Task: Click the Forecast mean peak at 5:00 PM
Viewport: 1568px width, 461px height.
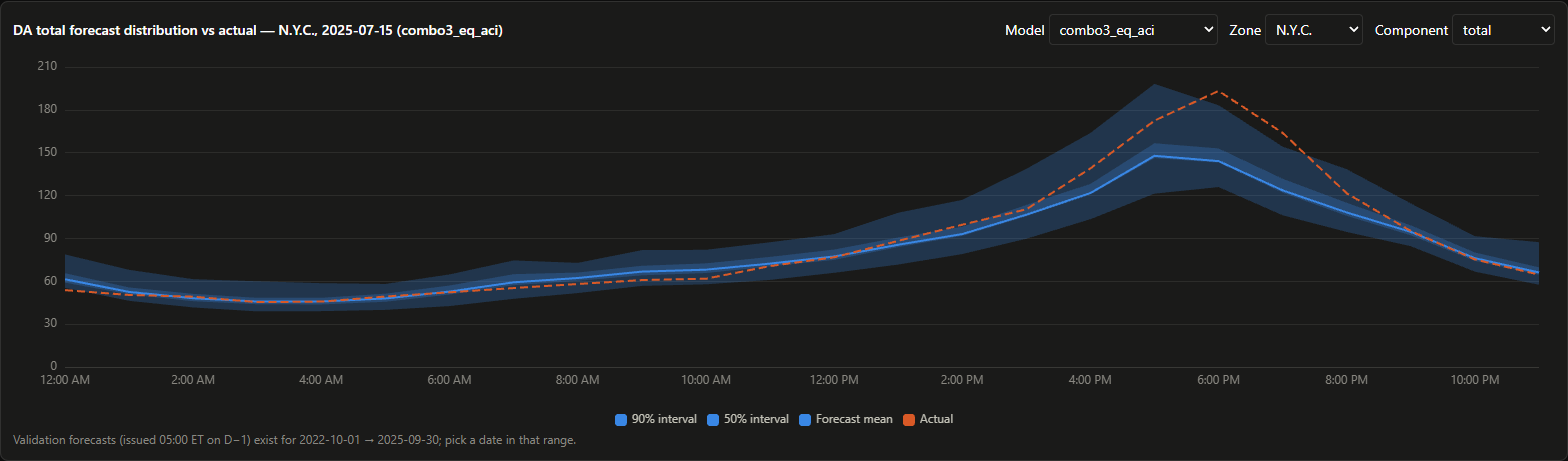Action: pyautogui.click(x=1154, y=156)
